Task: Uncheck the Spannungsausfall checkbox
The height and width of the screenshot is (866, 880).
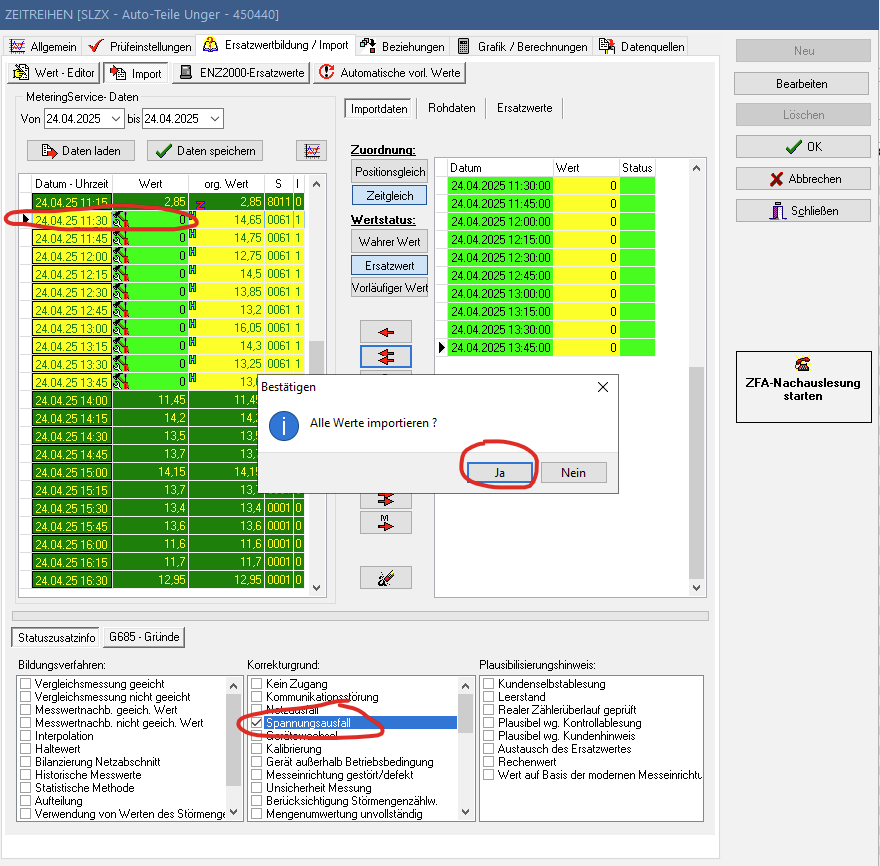Action: pyautogui.click(x=257, y=722)
